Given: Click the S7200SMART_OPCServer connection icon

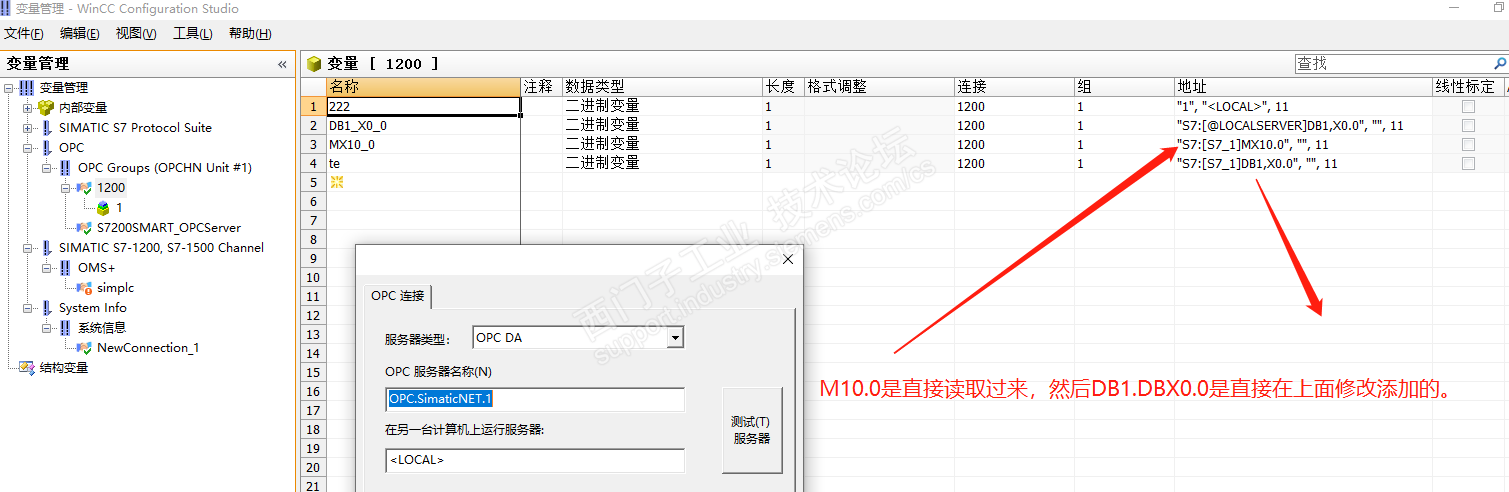Looking at the screenshot, I should (84, 228).
